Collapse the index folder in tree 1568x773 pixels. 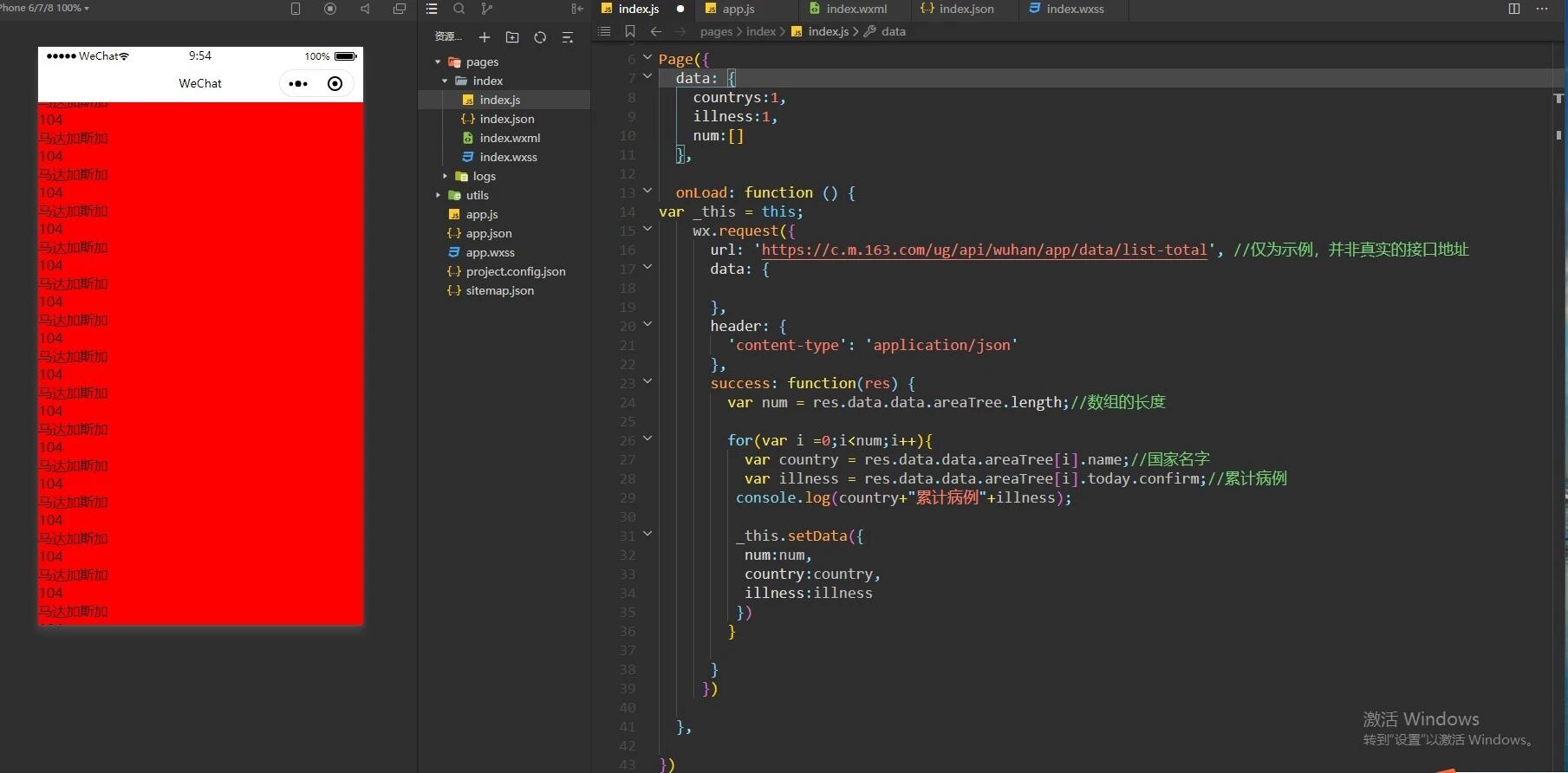pos(445,81)
